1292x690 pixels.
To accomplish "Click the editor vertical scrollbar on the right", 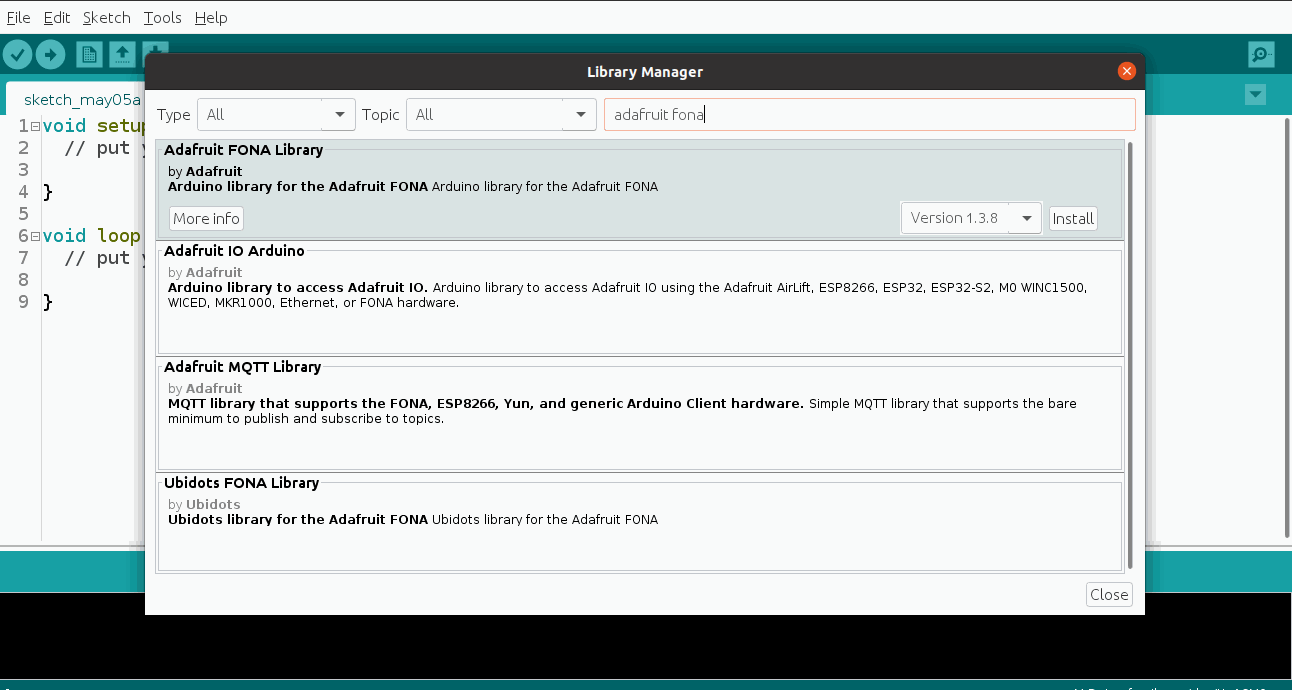I will coord(1286,330).
